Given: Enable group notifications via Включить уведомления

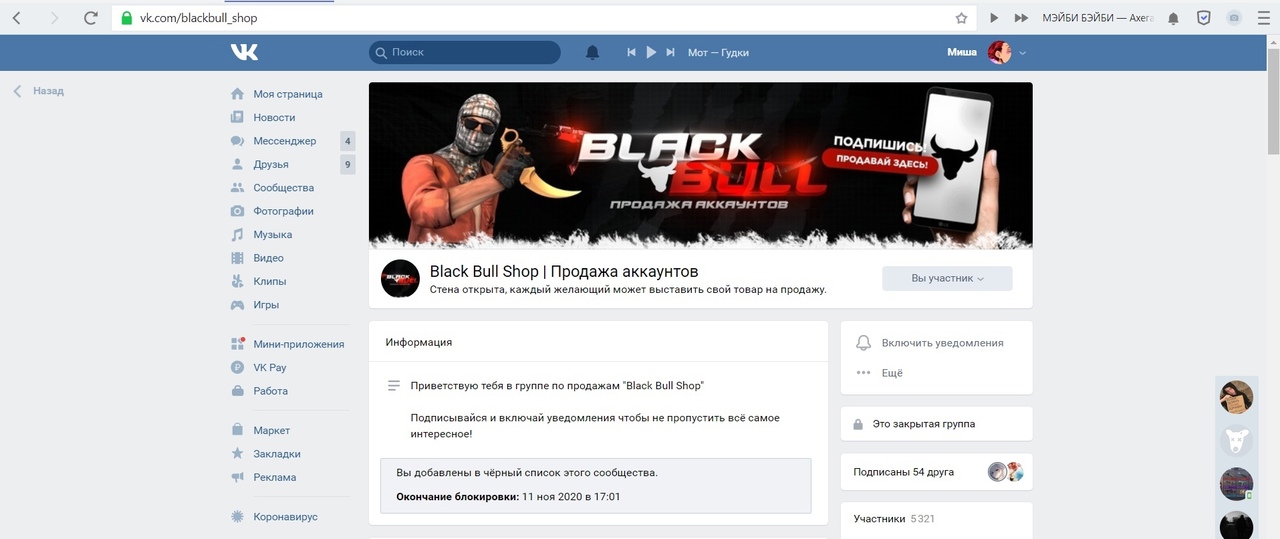Looking at the screenshot, I should (x=930, y=343).
